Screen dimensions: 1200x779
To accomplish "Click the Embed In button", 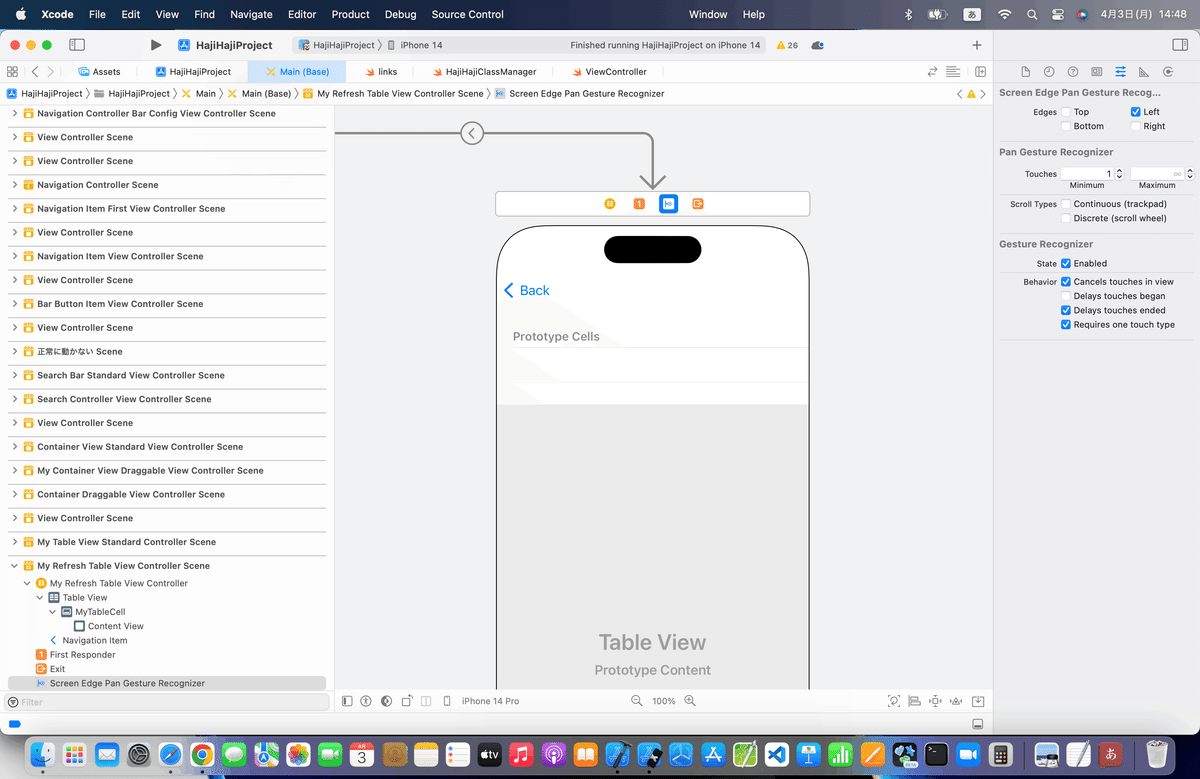I will coord(979,701).
